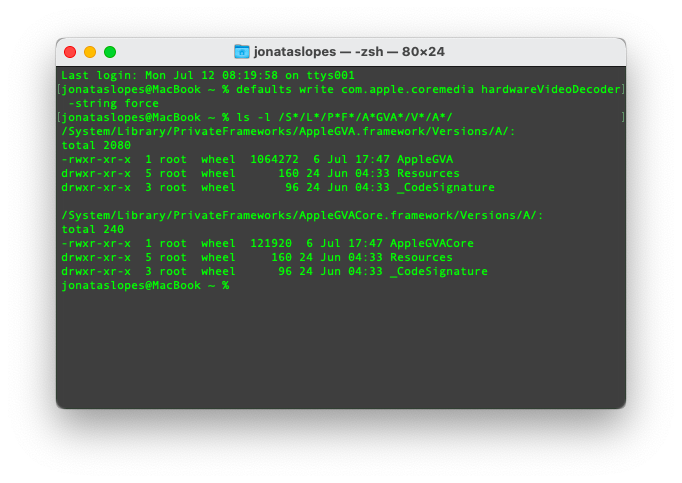682x483 pixels.
Task: Click '_CodeSignature' under AppleGVACore.framework listing
Action: pyautogui.click(x=439, y=272)
